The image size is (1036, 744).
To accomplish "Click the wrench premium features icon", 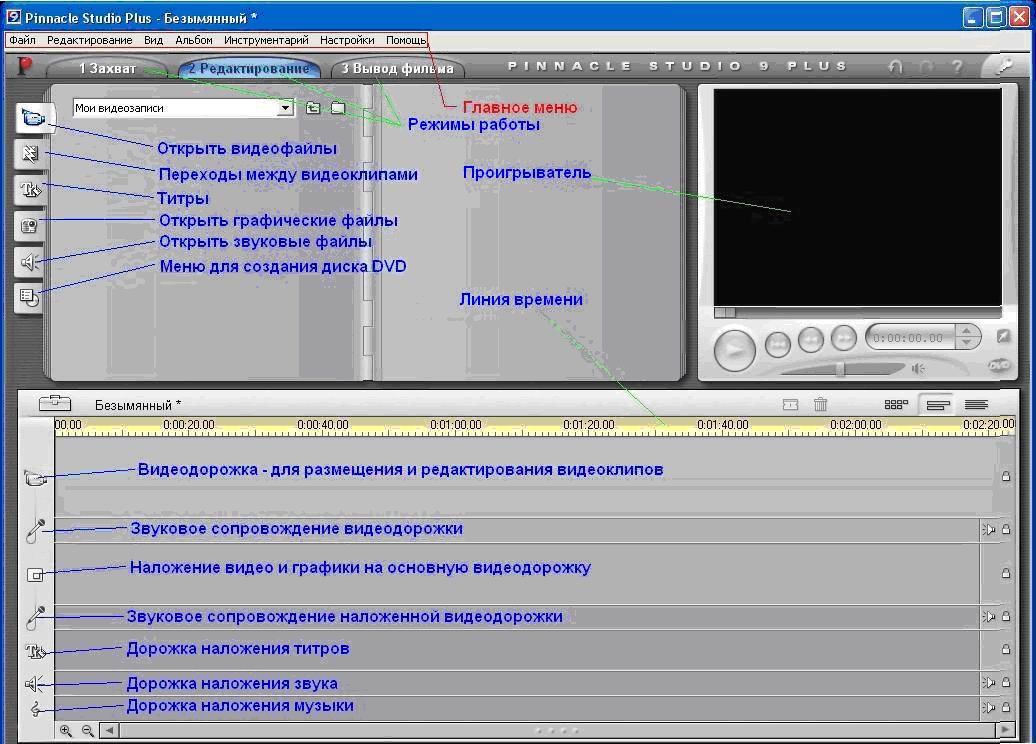I will point(1004,65).
